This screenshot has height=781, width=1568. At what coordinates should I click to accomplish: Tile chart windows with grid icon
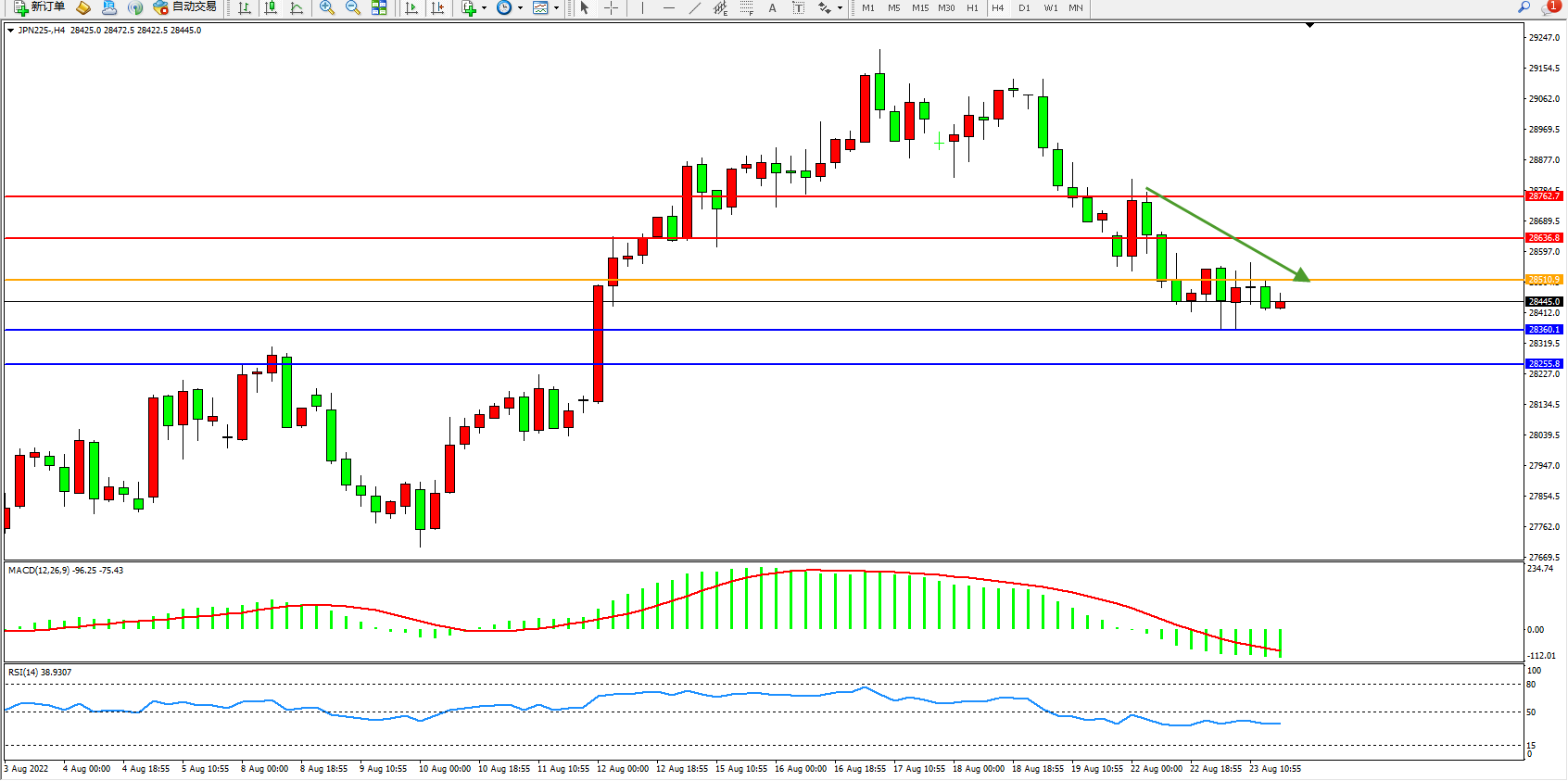click(379, 7)
